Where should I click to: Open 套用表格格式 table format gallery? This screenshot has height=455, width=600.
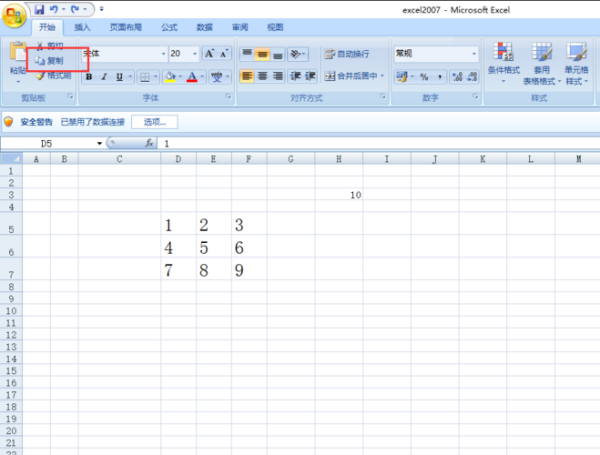coord(541,63)
